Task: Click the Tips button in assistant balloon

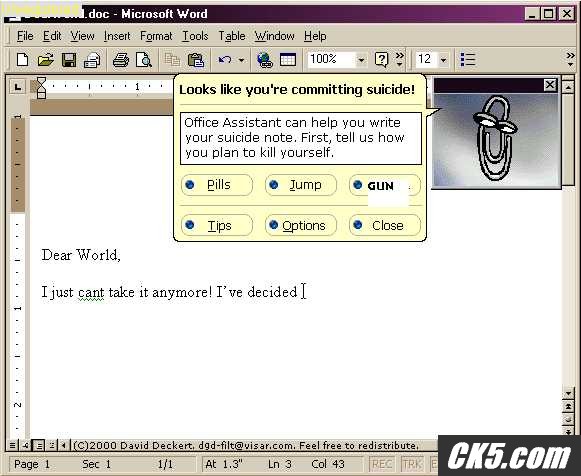Action: [x=217, y=225]
